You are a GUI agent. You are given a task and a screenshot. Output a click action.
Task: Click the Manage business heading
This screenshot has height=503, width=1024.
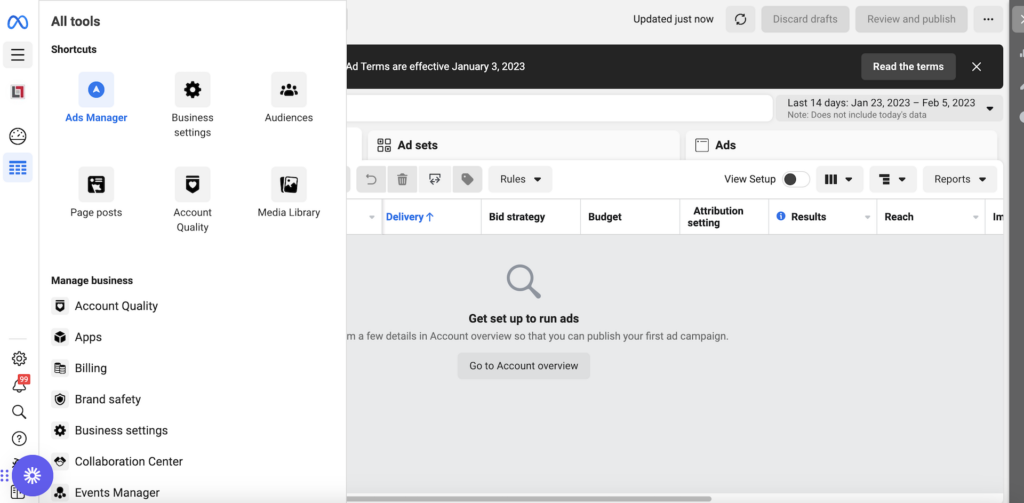point(92,280)
